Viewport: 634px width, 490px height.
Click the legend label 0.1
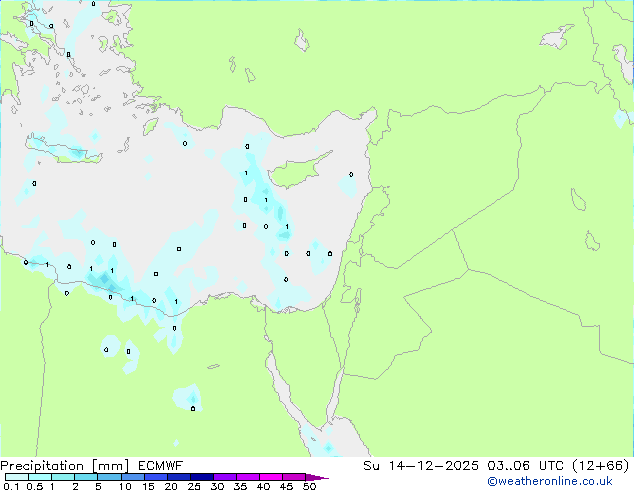coord(11,486)
